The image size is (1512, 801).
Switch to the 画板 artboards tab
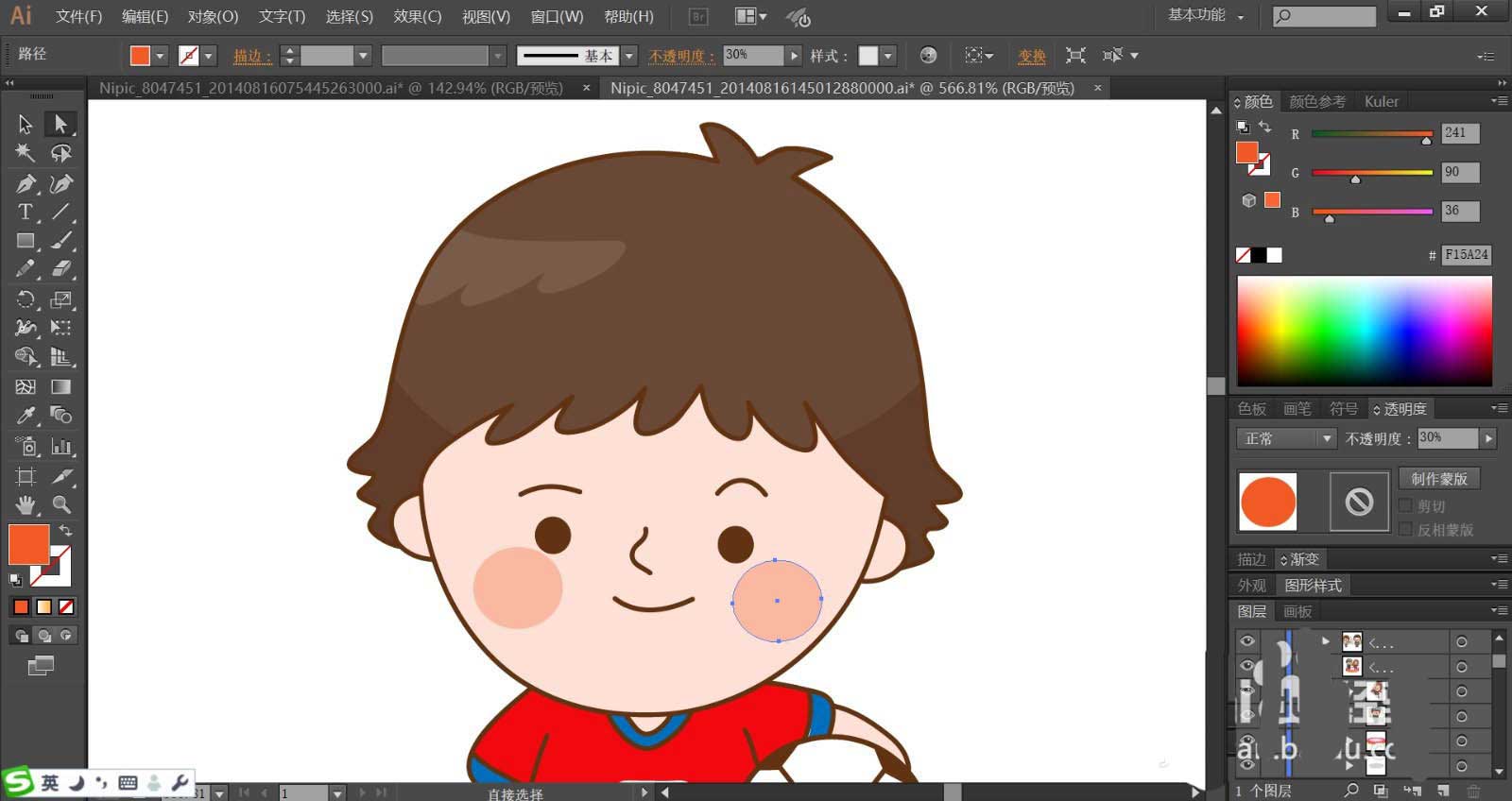pyautogui.click(x=1297, y=611)
